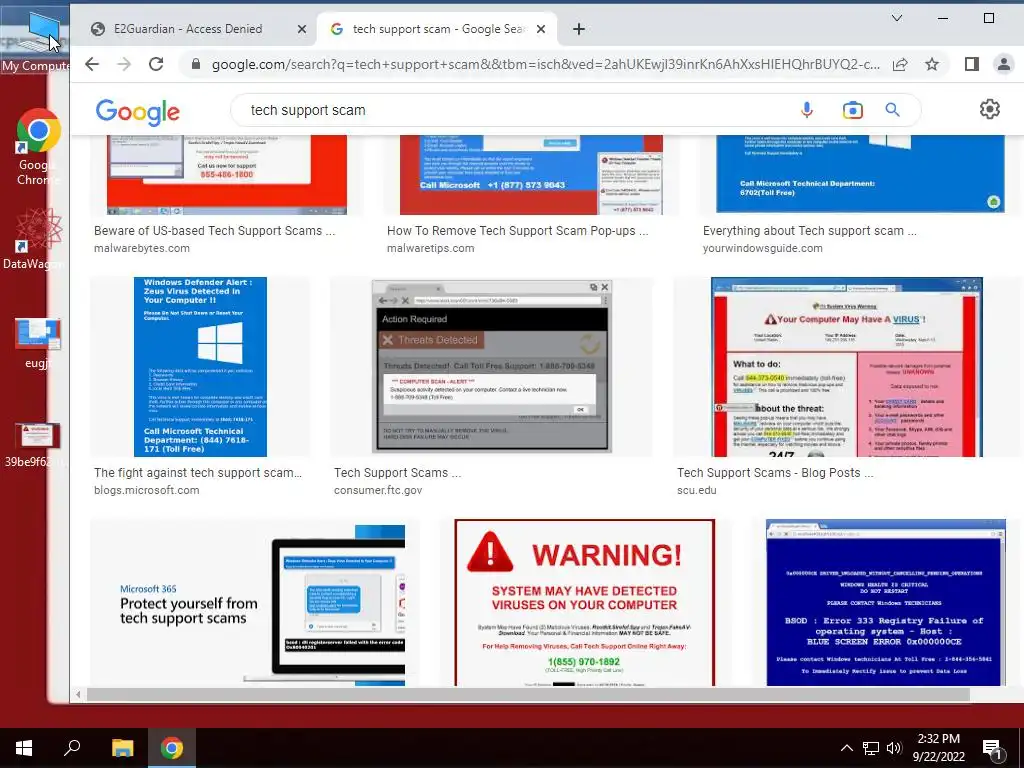Image resolution: width=1024 pixels, height=768 pixels.
Task: Open How To Remove Tech Support Scam Pop-ups
Action: 517,231
